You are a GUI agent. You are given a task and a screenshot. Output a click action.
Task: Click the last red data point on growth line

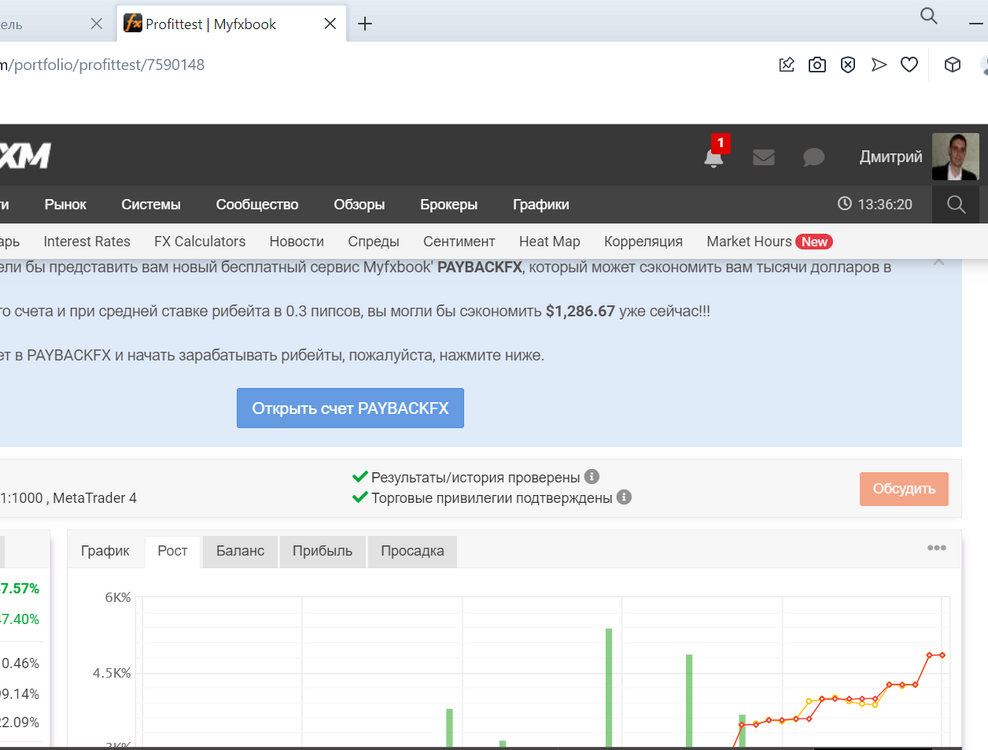click(x=943, y=655)
